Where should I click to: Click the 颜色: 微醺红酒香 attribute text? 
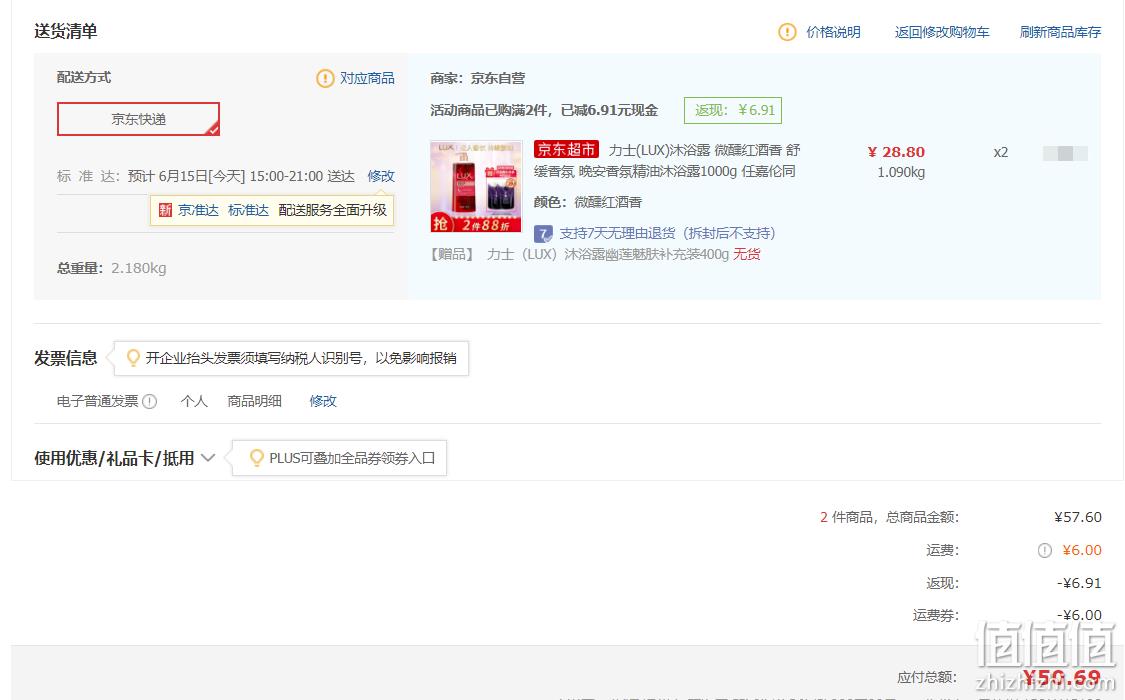(x=588, y=202)
